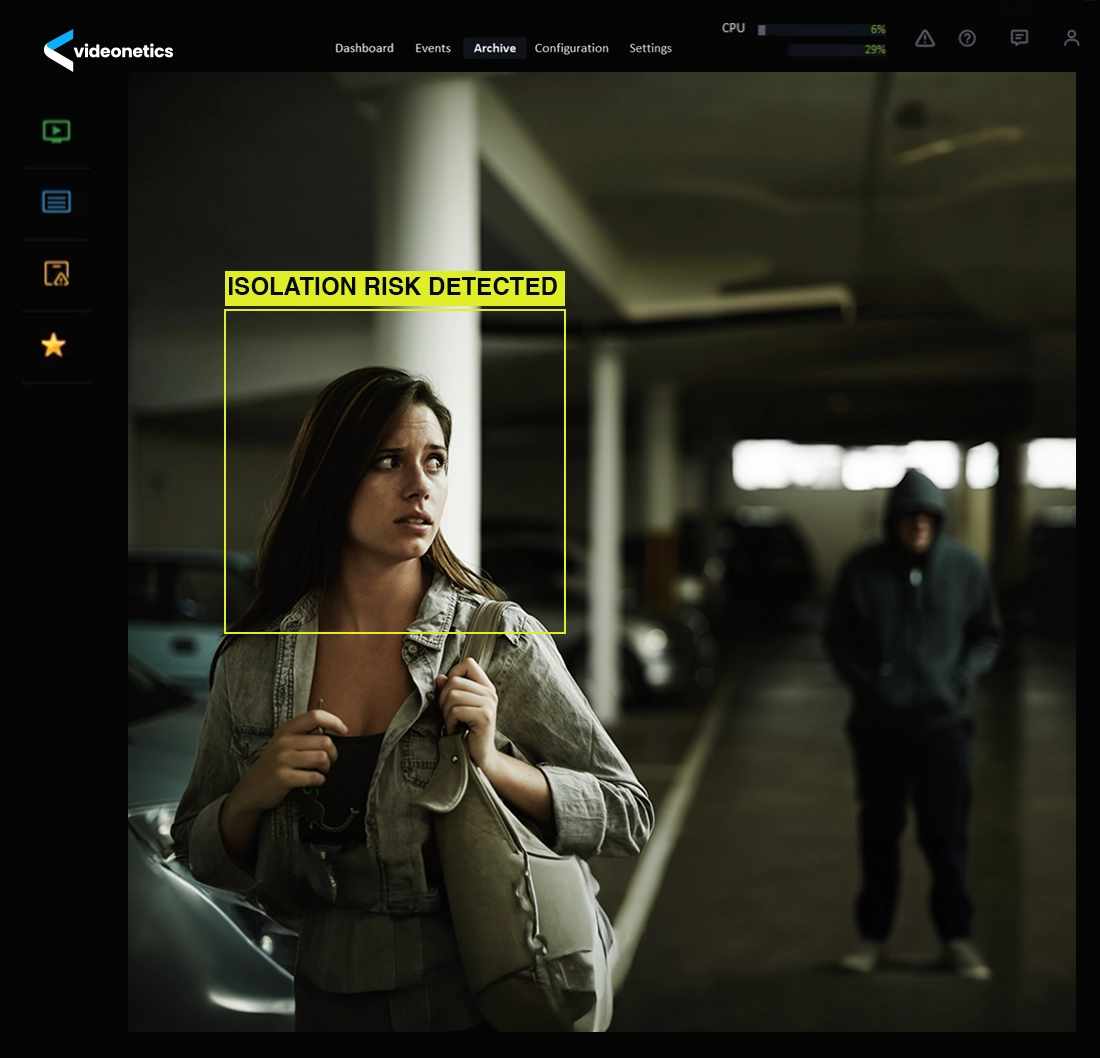Go to the Dashboard tab
Image resolution: width=1100 pixels, height=1058 pixels.
(364, 48)
